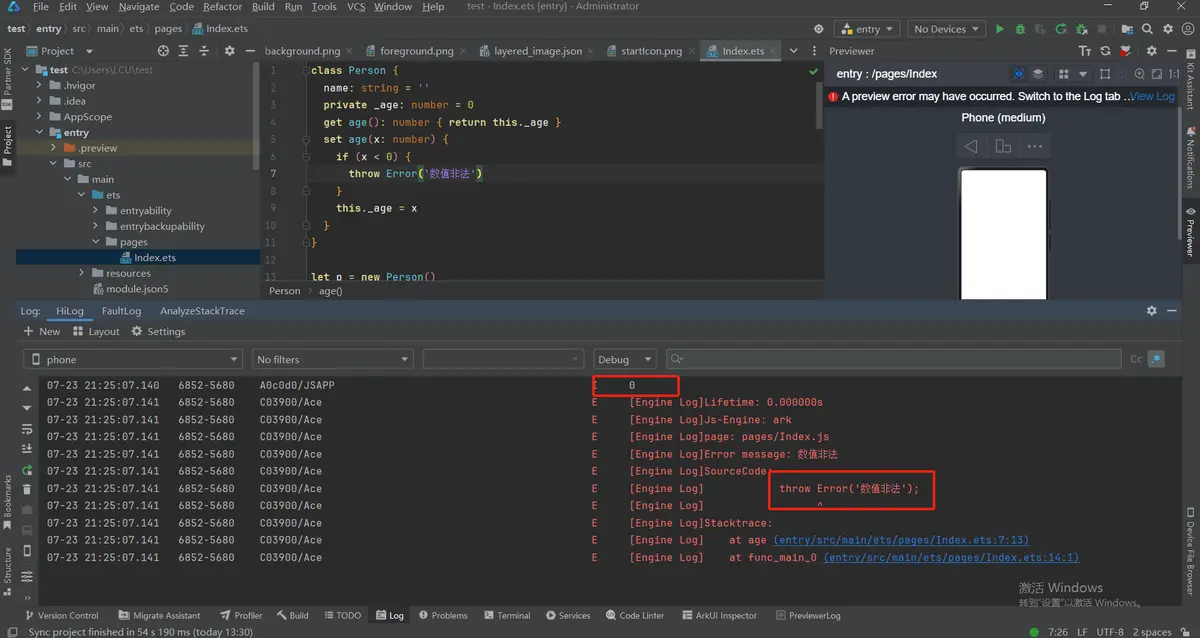Run the entry app with green play icon
The height and width of the screenshot is (638, 1200).
(999, 29)
